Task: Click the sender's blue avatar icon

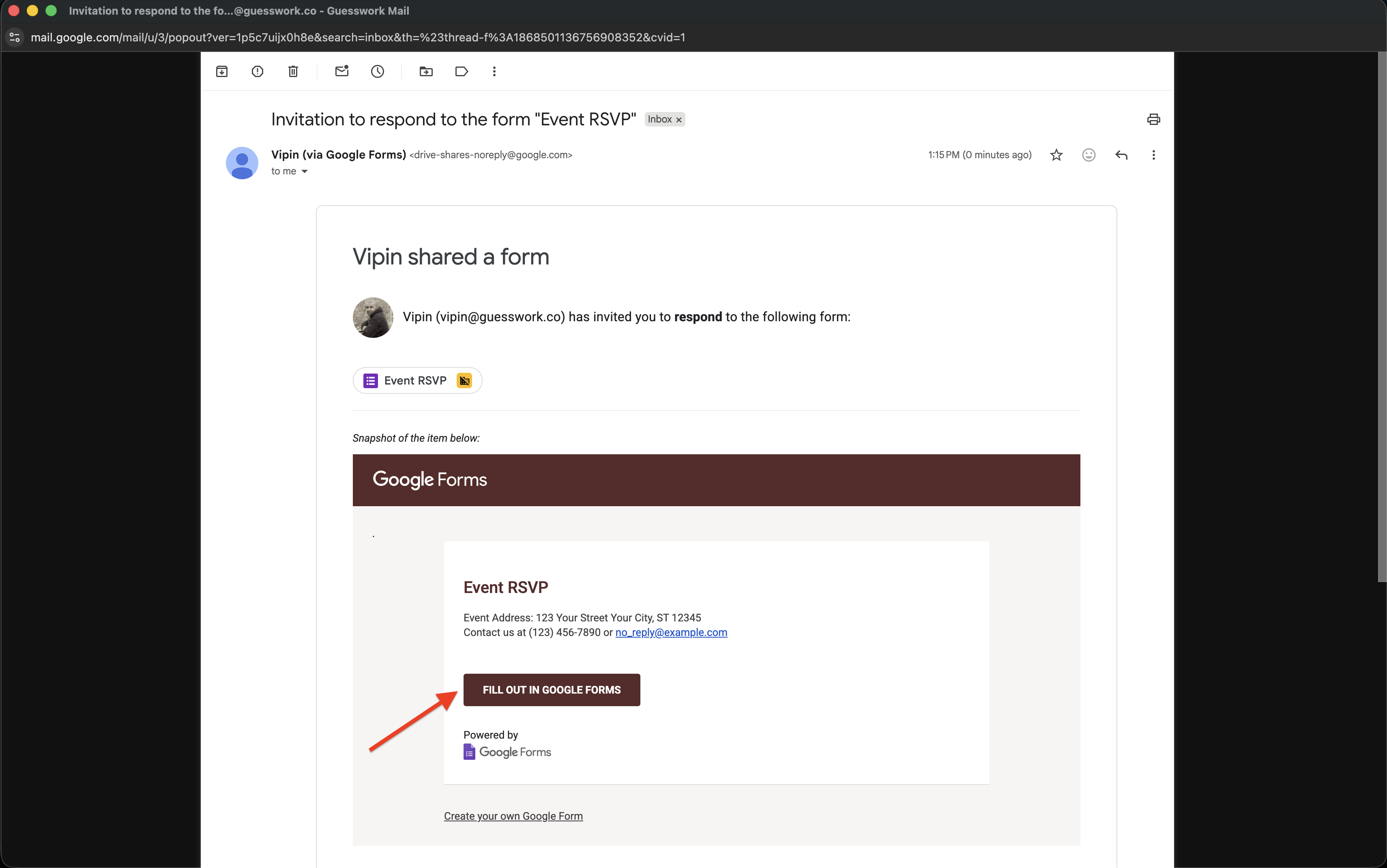Action: (x=242, y=163)
